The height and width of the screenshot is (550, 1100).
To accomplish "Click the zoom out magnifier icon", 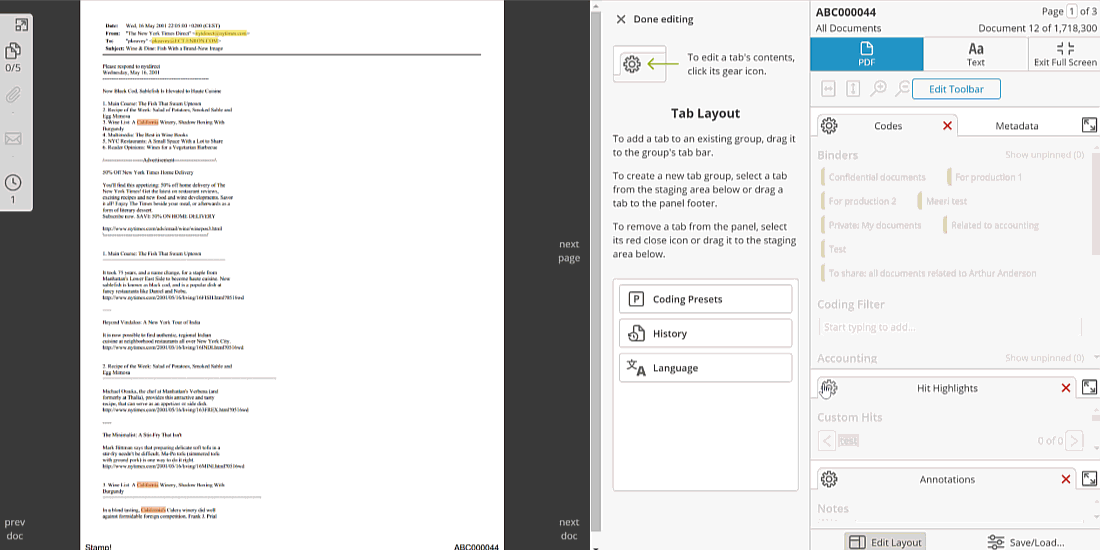I will 903,89.
